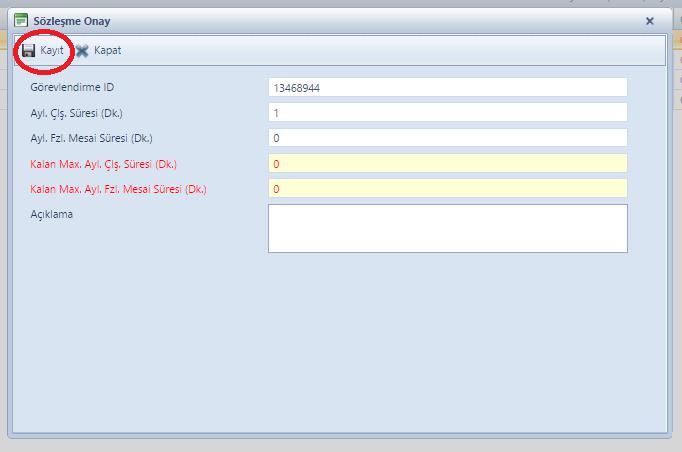
Task: Click the Sözleşme Onay window icon
Action: [x=20, y=20]
